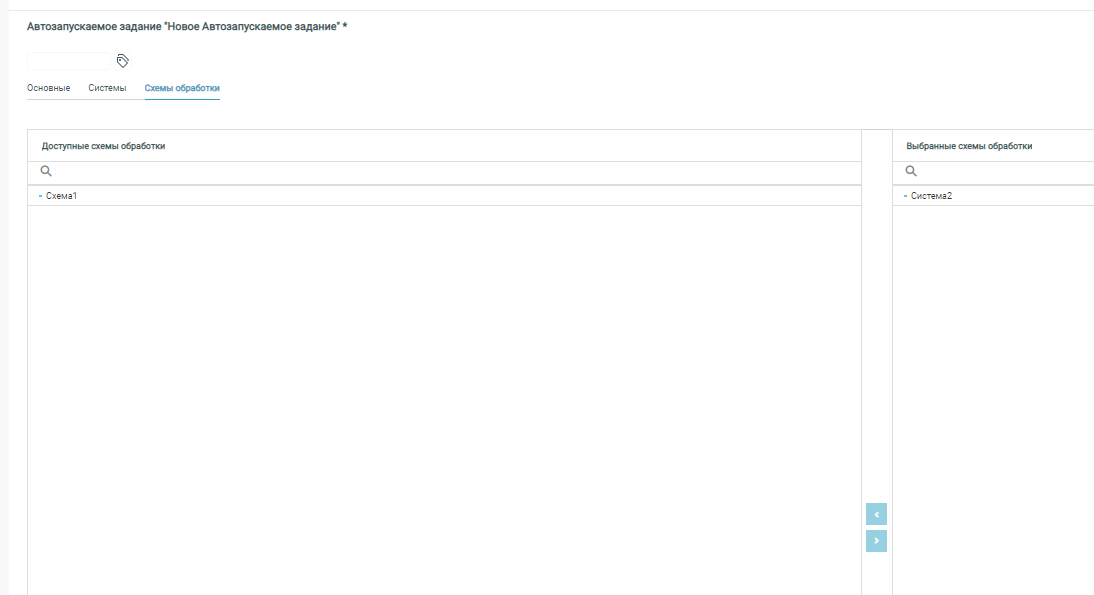Viewport: 1094px width, 595px height.
Task: Click the empty field left of the tag icon
Action: tap(68, 61)
